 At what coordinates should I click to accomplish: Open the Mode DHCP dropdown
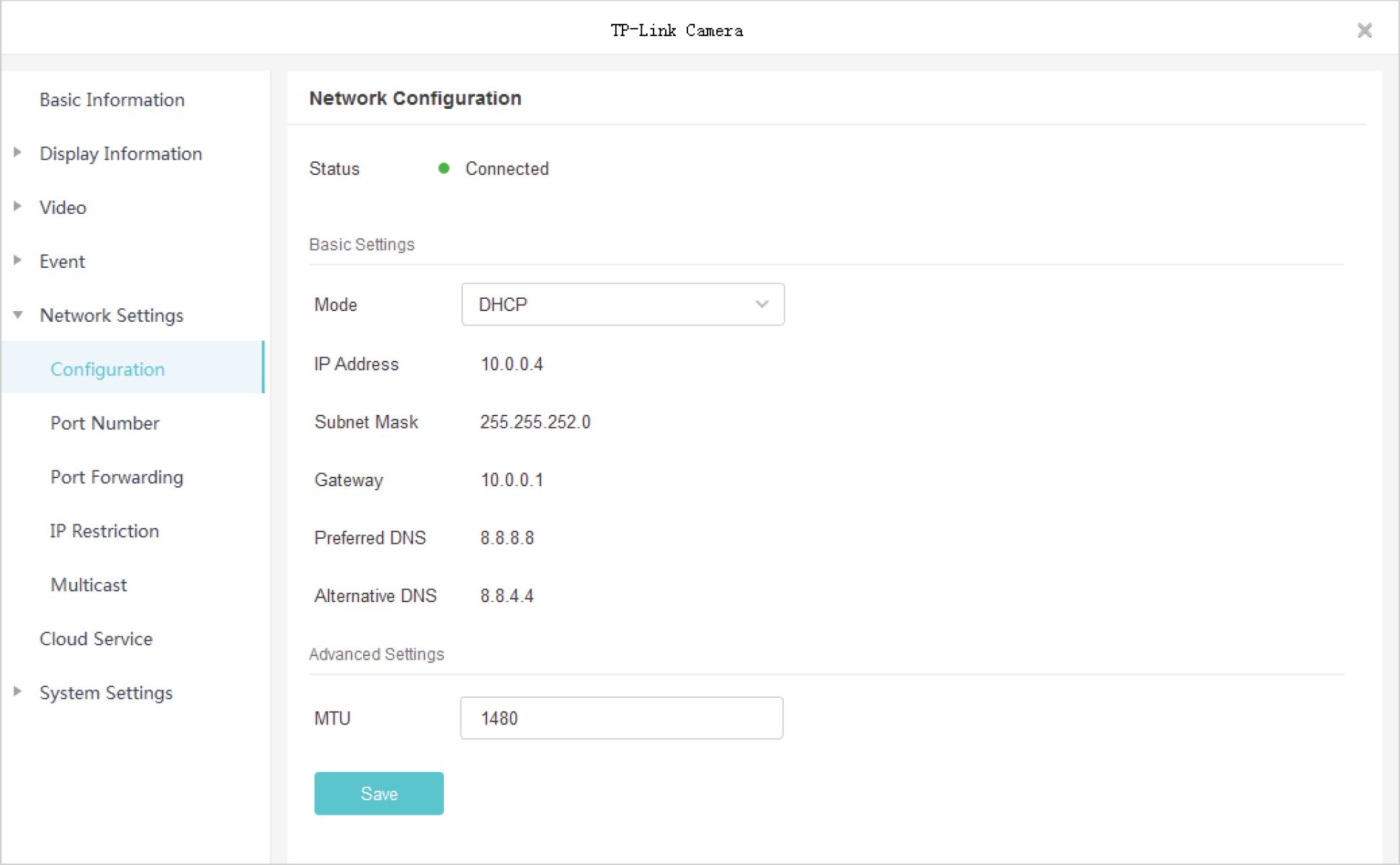pos(622,305)
